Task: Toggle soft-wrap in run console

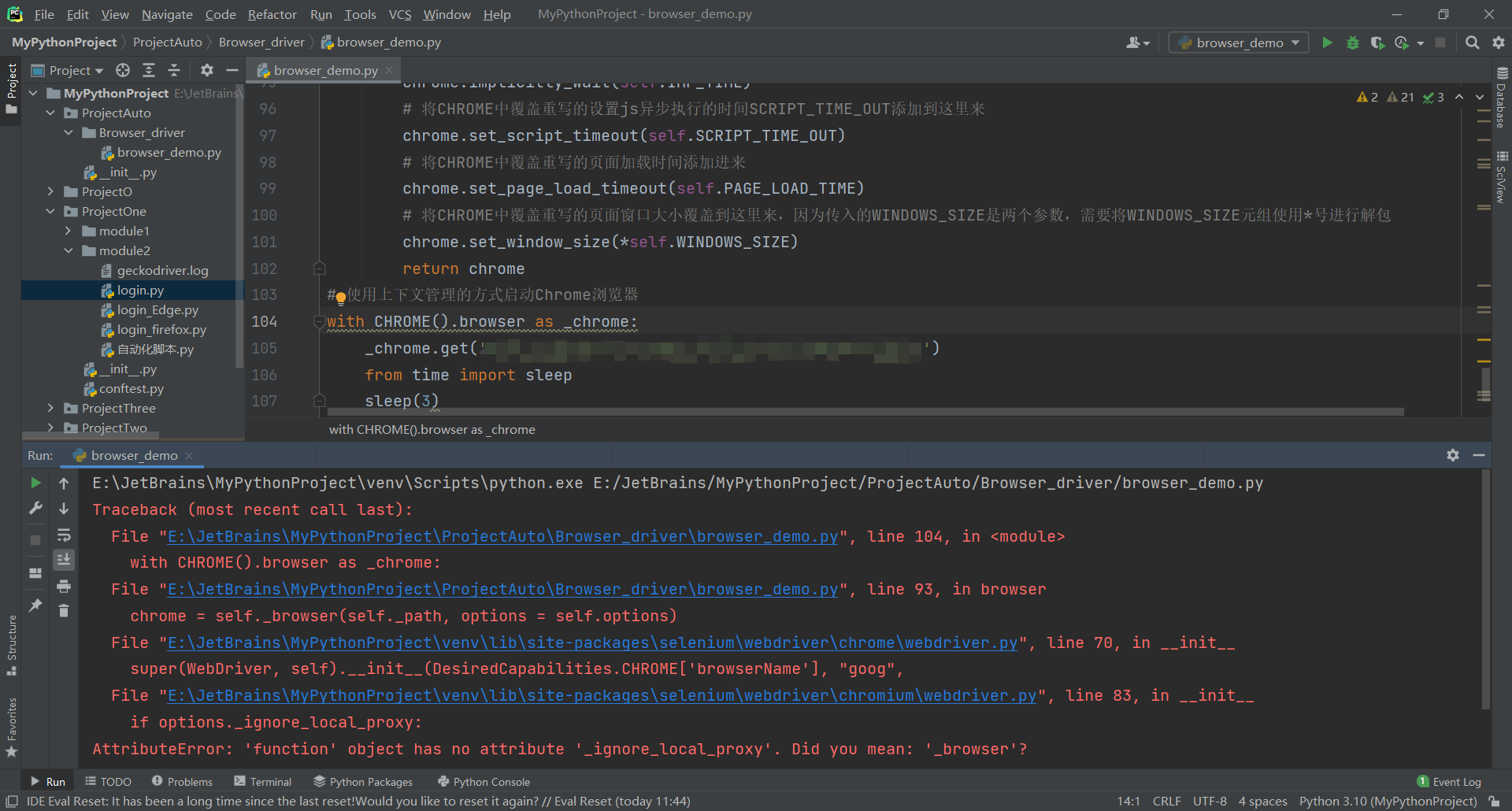Action: coord(64,535)
